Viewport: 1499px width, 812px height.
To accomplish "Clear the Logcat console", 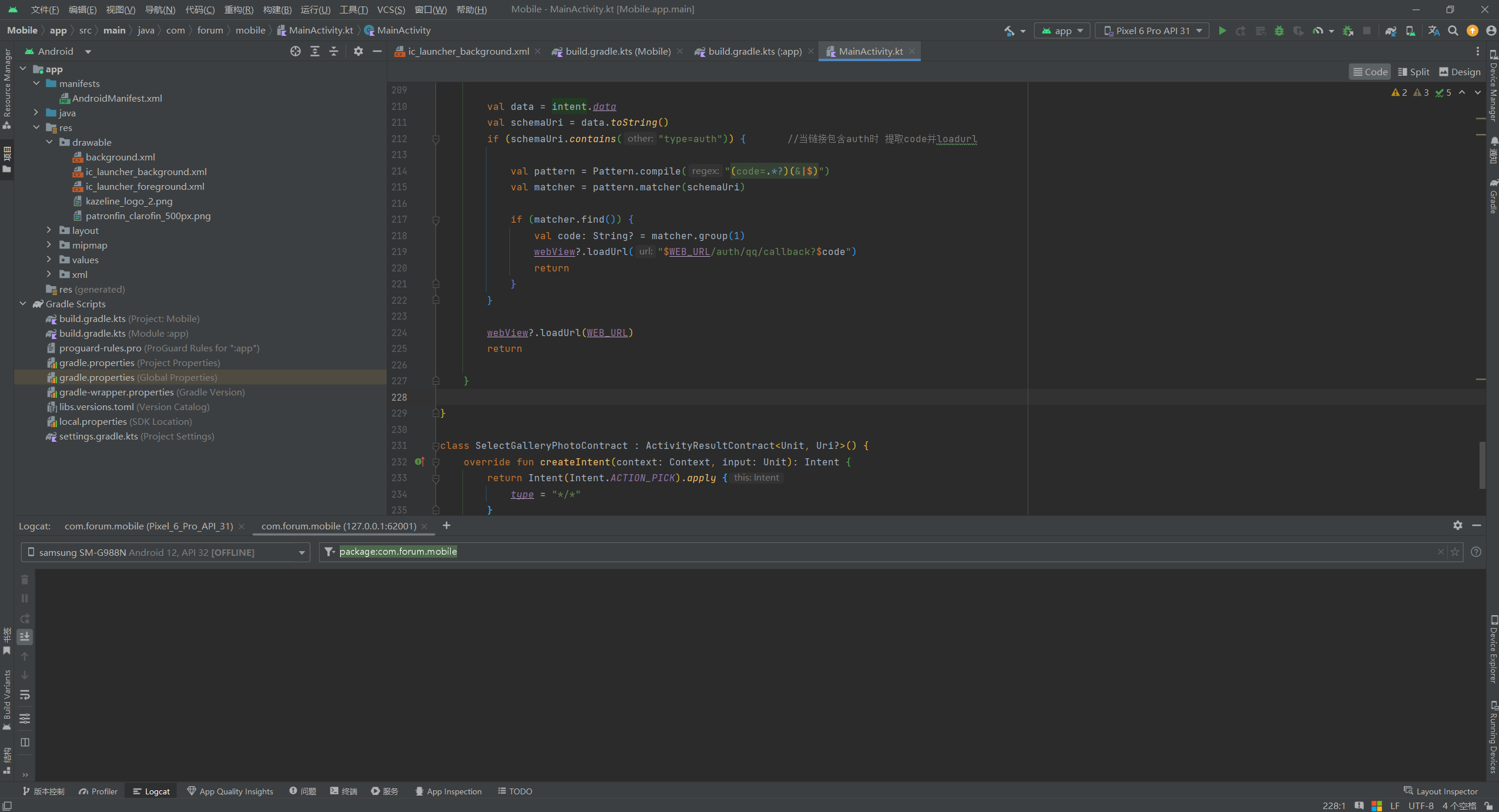I will [25, 580].
